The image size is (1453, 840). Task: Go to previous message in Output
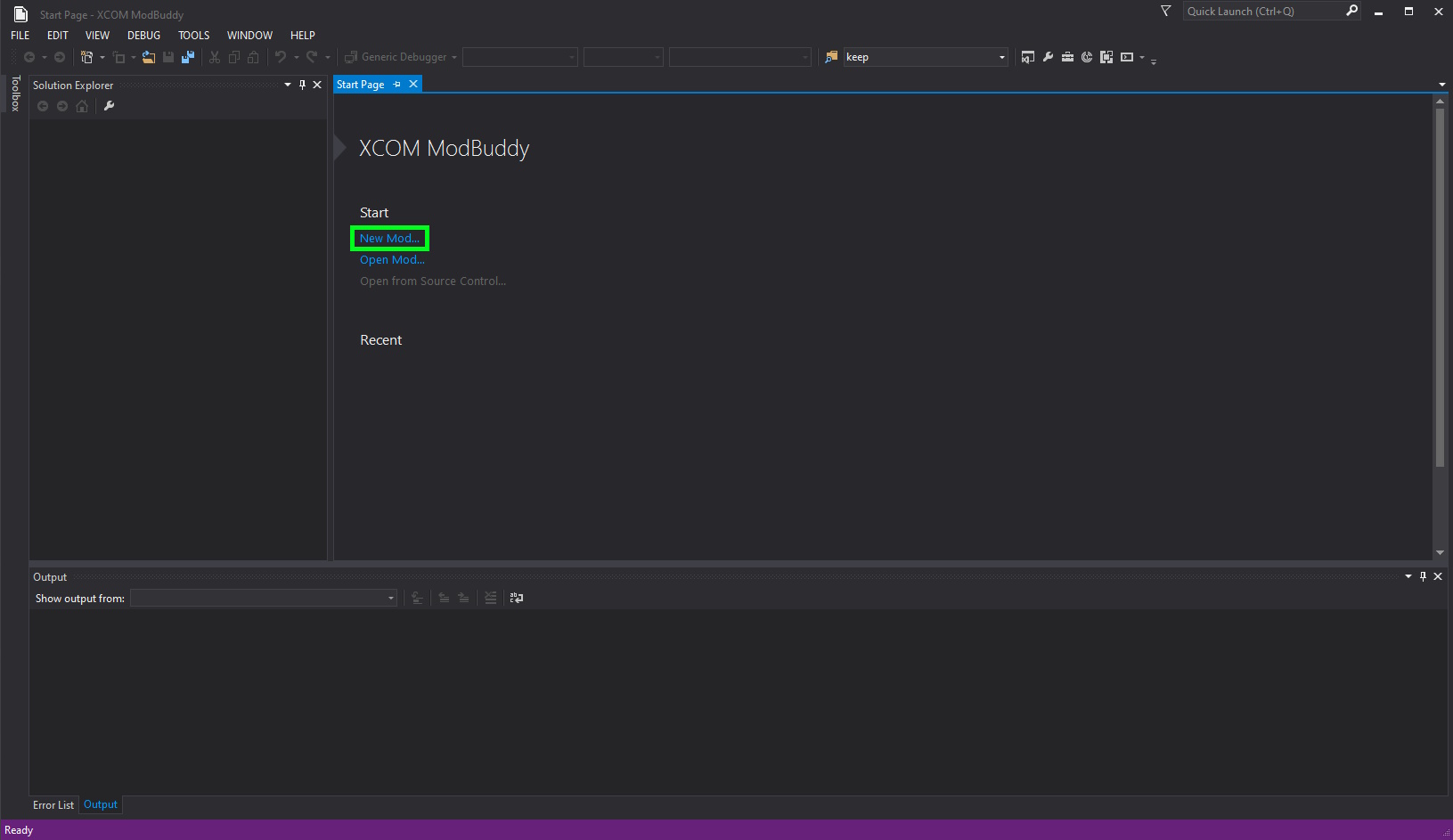[444, 598]
